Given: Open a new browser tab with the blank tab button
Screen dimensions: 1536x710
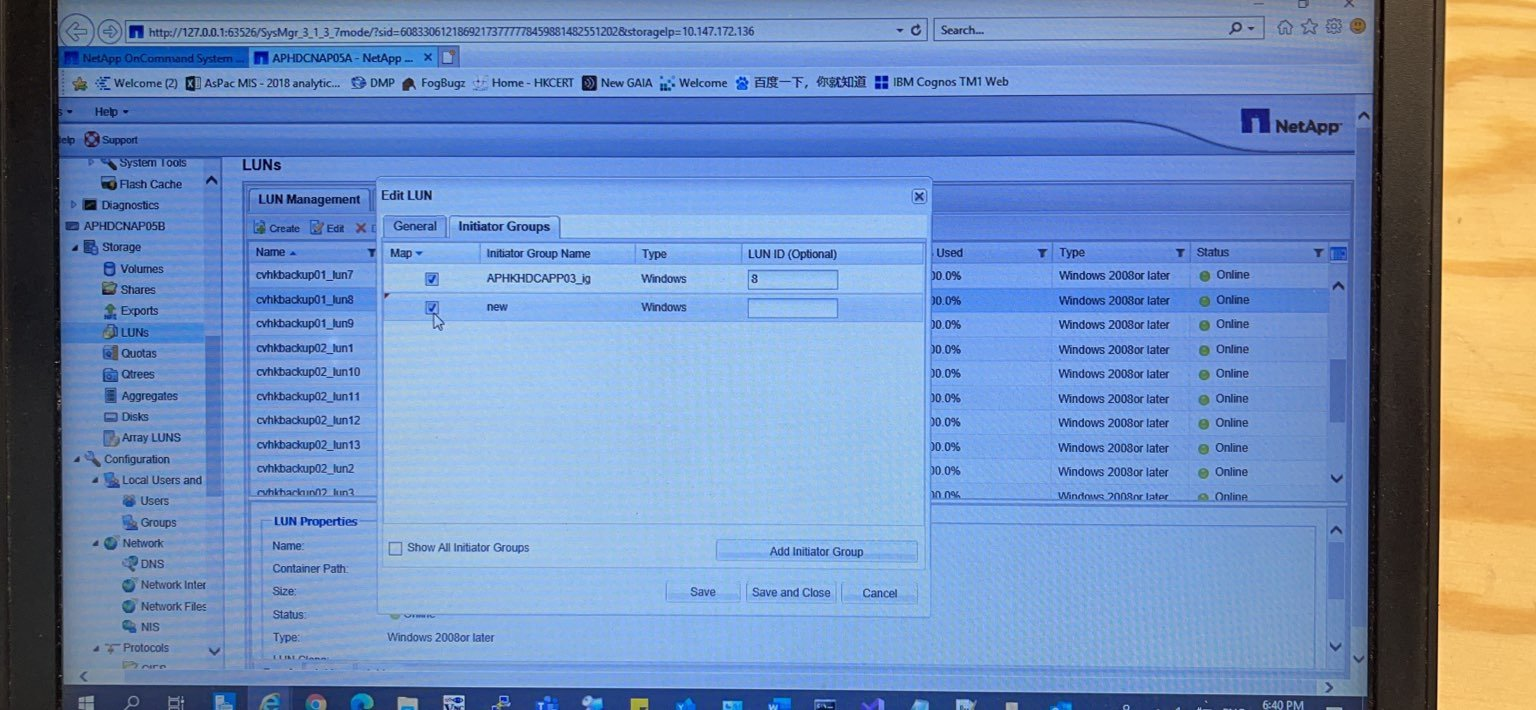Looking at the screenshot, I should click(x=449, y=57).
